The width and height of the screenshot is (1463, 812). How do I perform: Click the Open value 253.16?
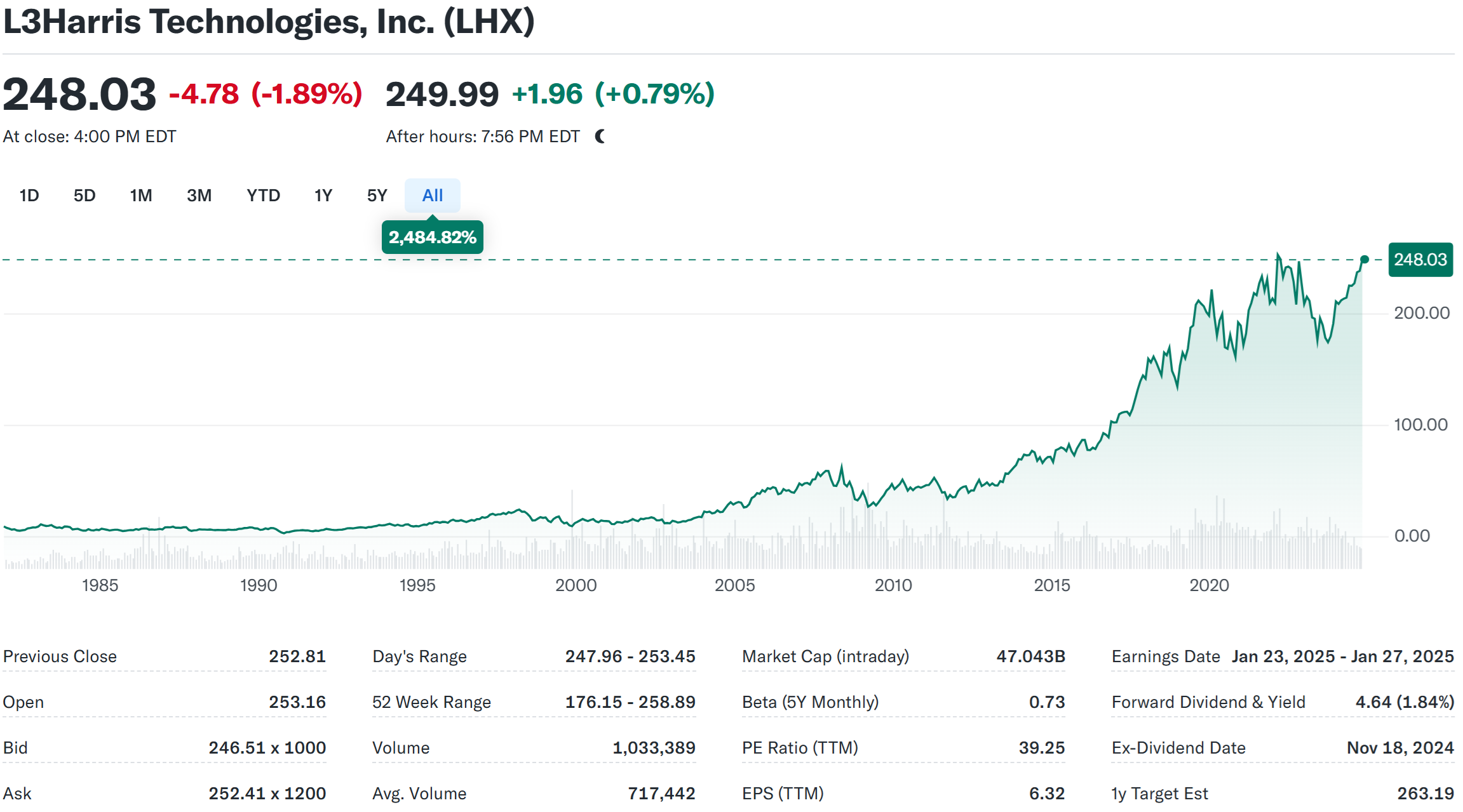297,702
